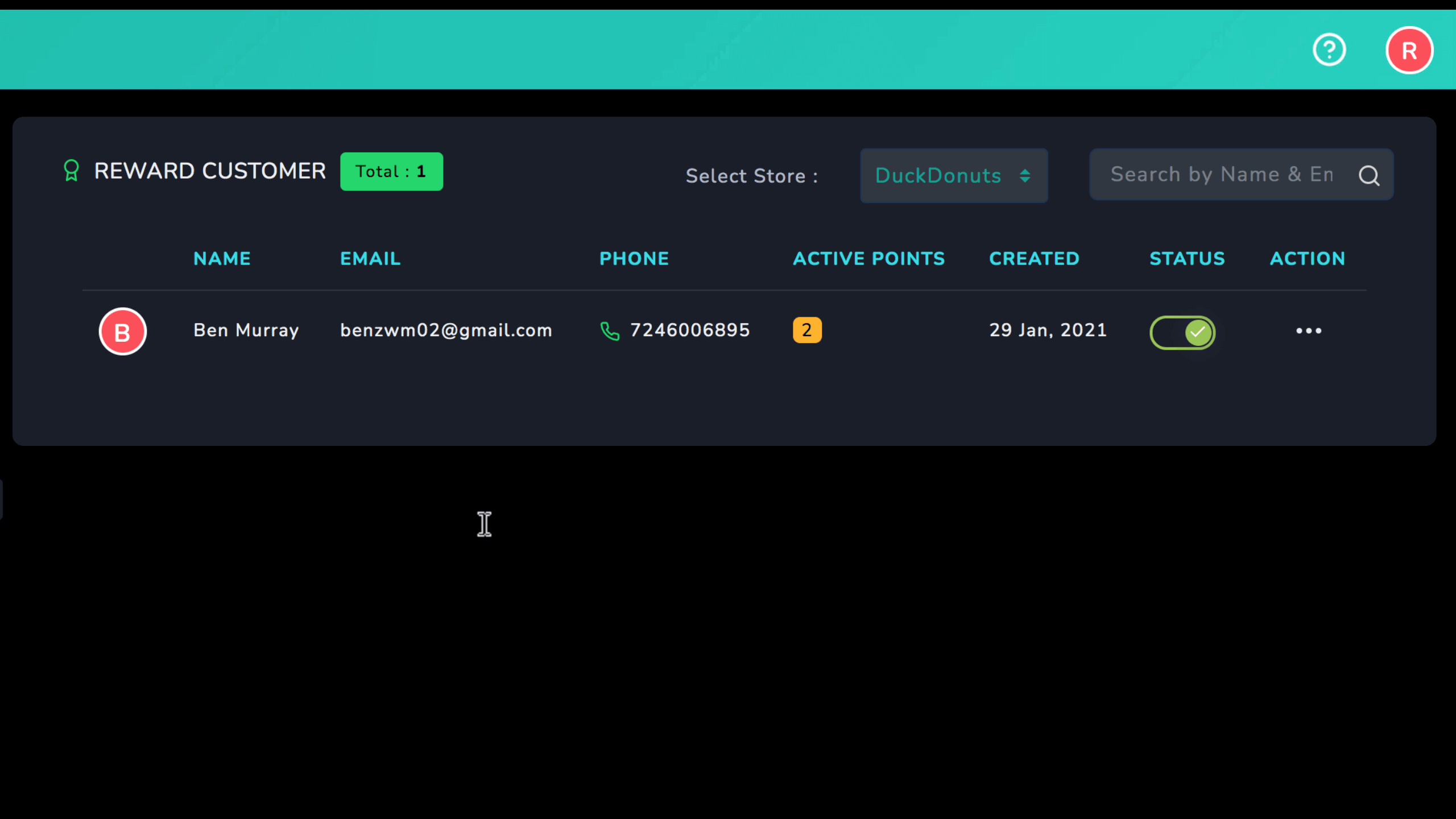1456x819 pixels.
Task: Click the search magnifier icon
Action: (1369, 176)
